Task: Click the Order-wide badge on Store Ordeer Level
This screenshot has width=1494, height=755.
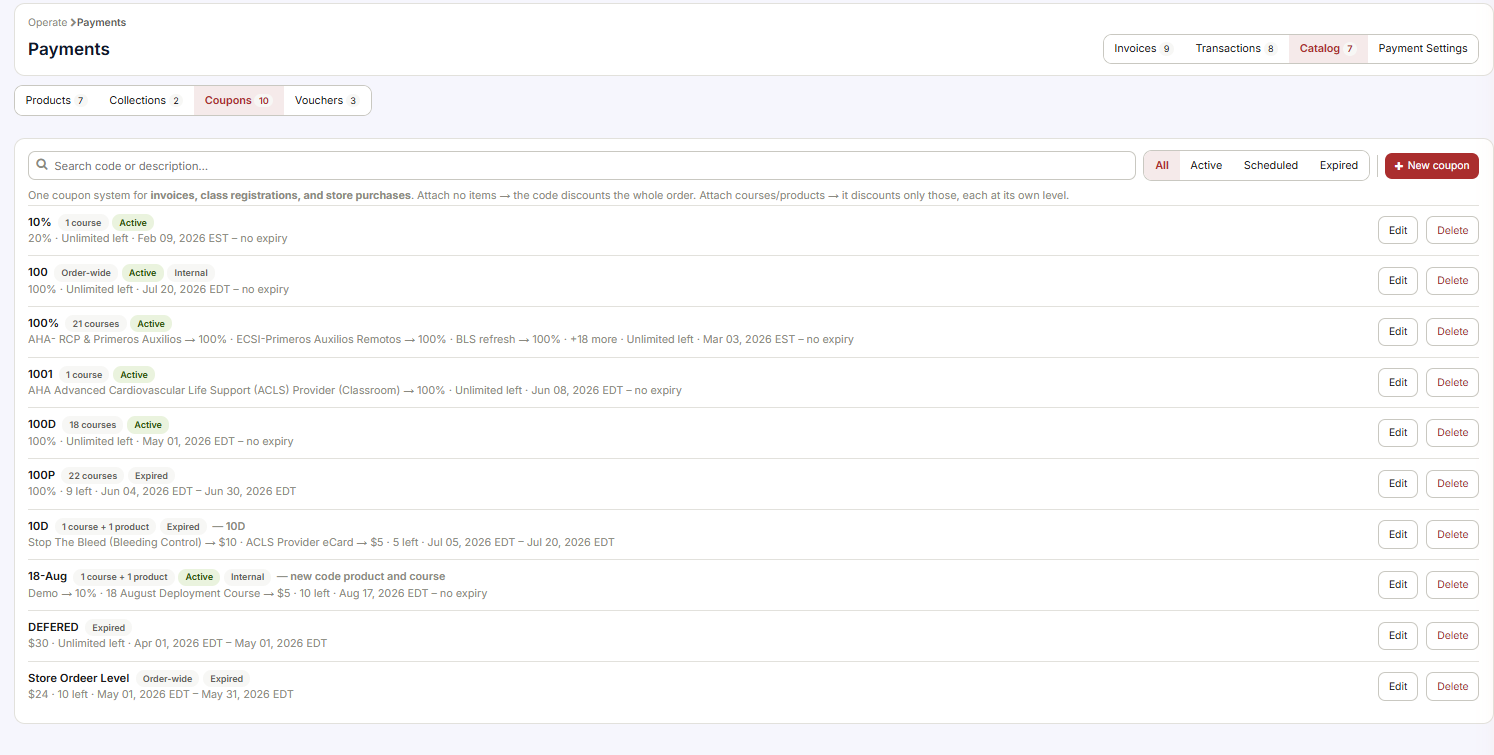Action: pyautogui.click(x=167, y=679)
